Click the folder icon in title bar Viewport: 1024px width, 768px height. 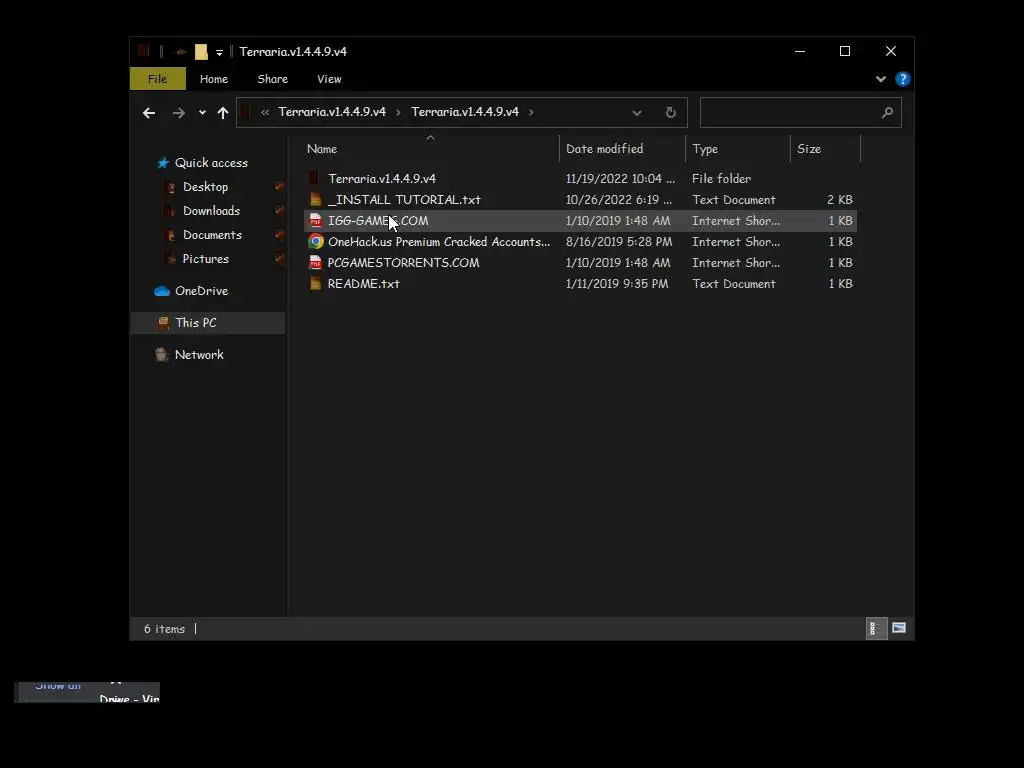coord(201,52)
